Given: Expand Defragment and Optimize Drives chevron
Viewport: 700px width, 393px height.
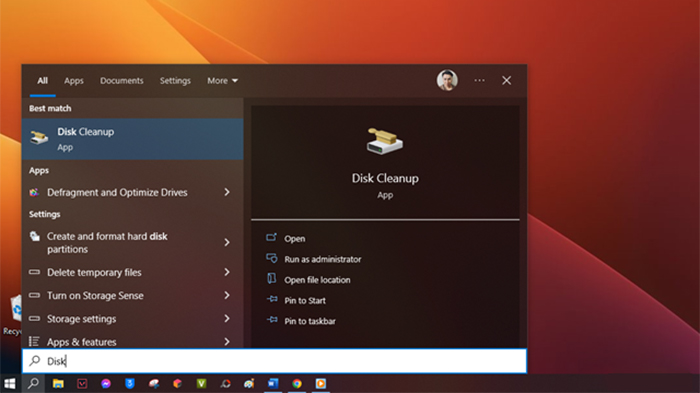Looking at the screenshot, I should coord(227,192).
